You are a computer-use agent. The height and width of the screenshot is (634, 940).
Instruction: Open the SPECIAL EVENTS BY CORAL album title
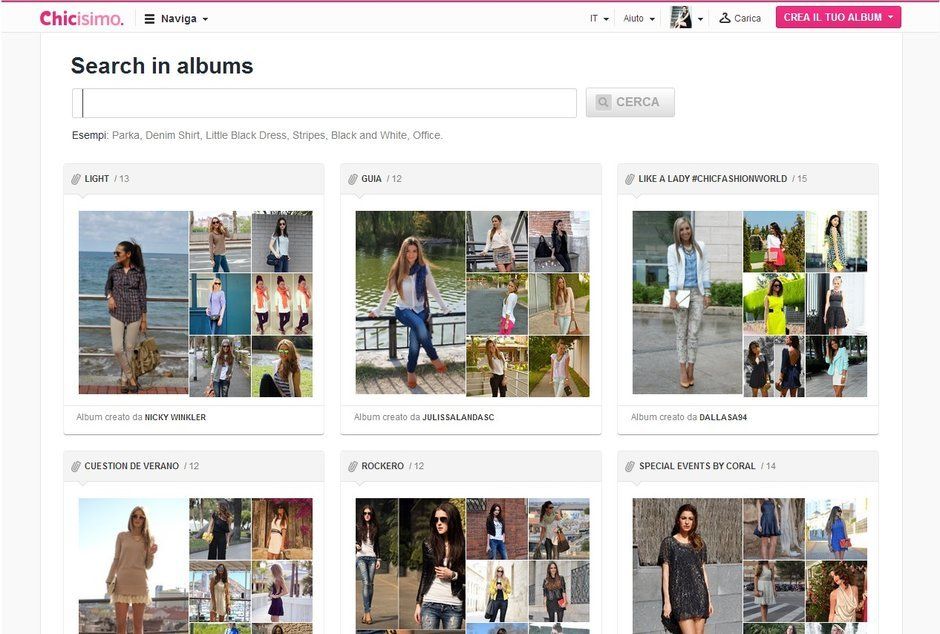tap(697, 466)
